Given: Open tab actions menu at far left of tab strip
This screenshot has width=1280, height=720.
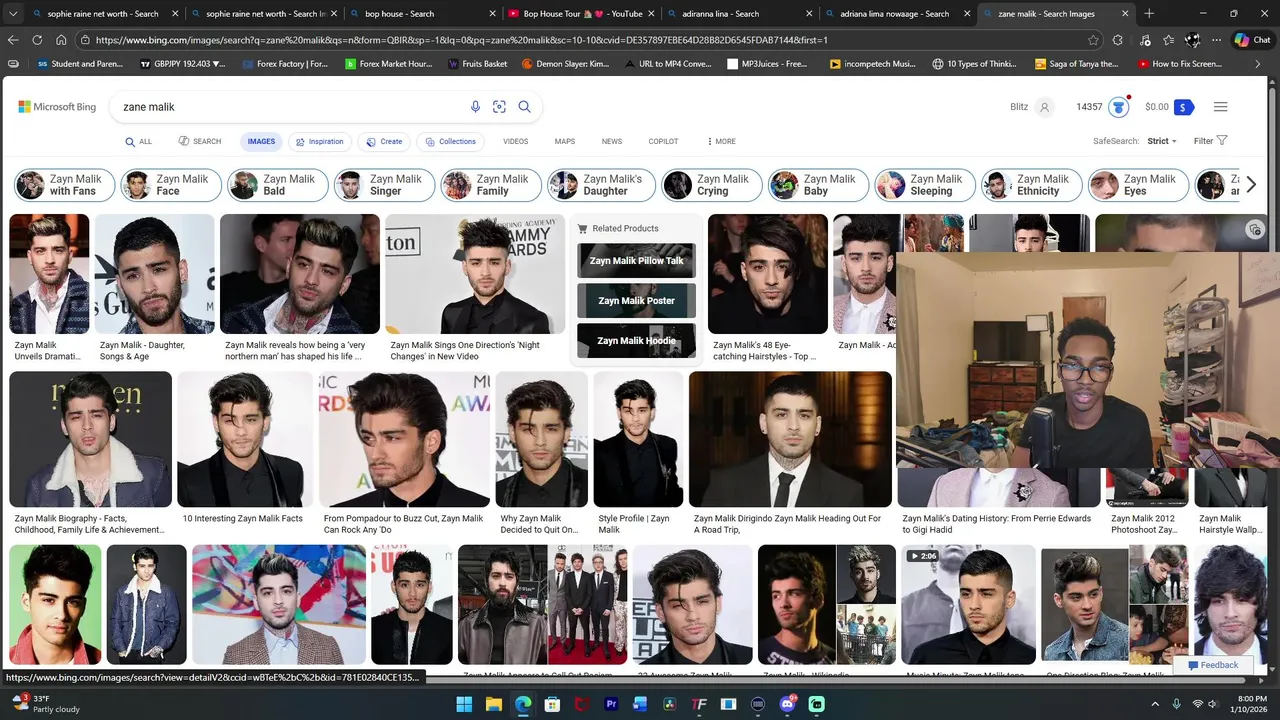Looking at the screenshot, I should [13, 14].
